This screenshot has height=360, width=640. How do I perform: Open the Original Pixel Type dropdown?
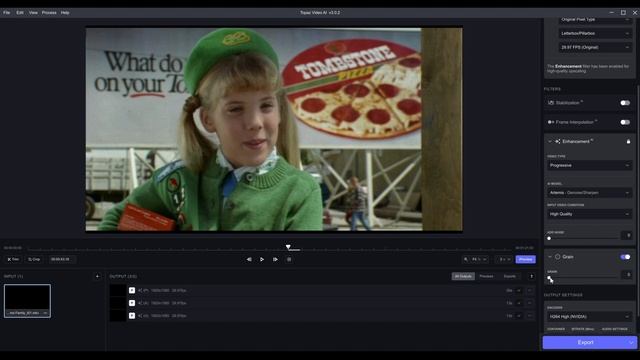595,20
